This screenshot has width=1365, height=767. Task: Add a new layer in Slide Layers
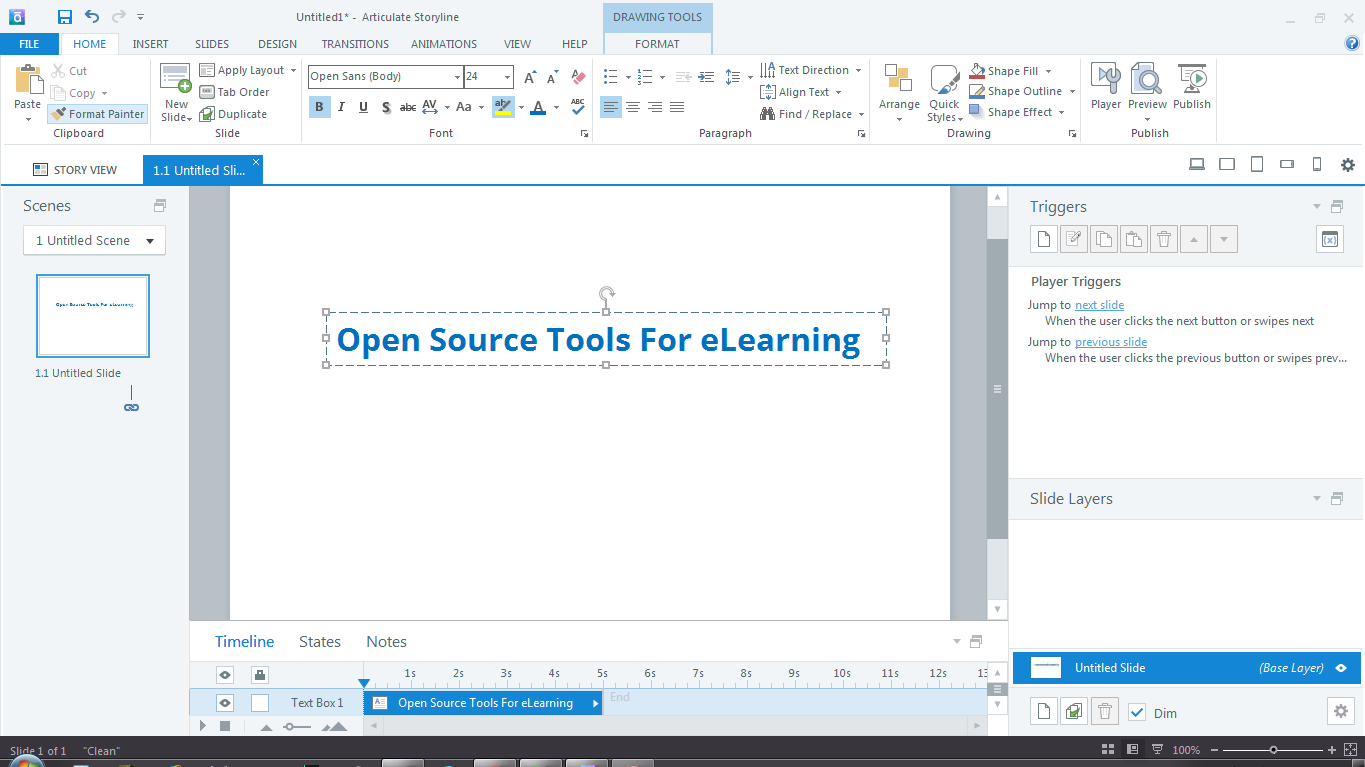coord(1044,712)
